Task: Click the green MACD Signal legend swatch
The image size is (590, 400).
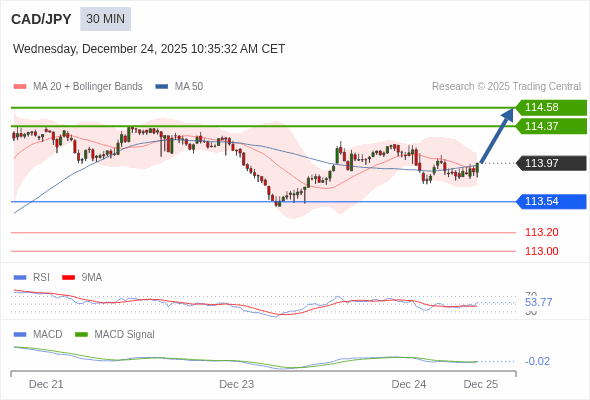Action: (x=81, y=335)
